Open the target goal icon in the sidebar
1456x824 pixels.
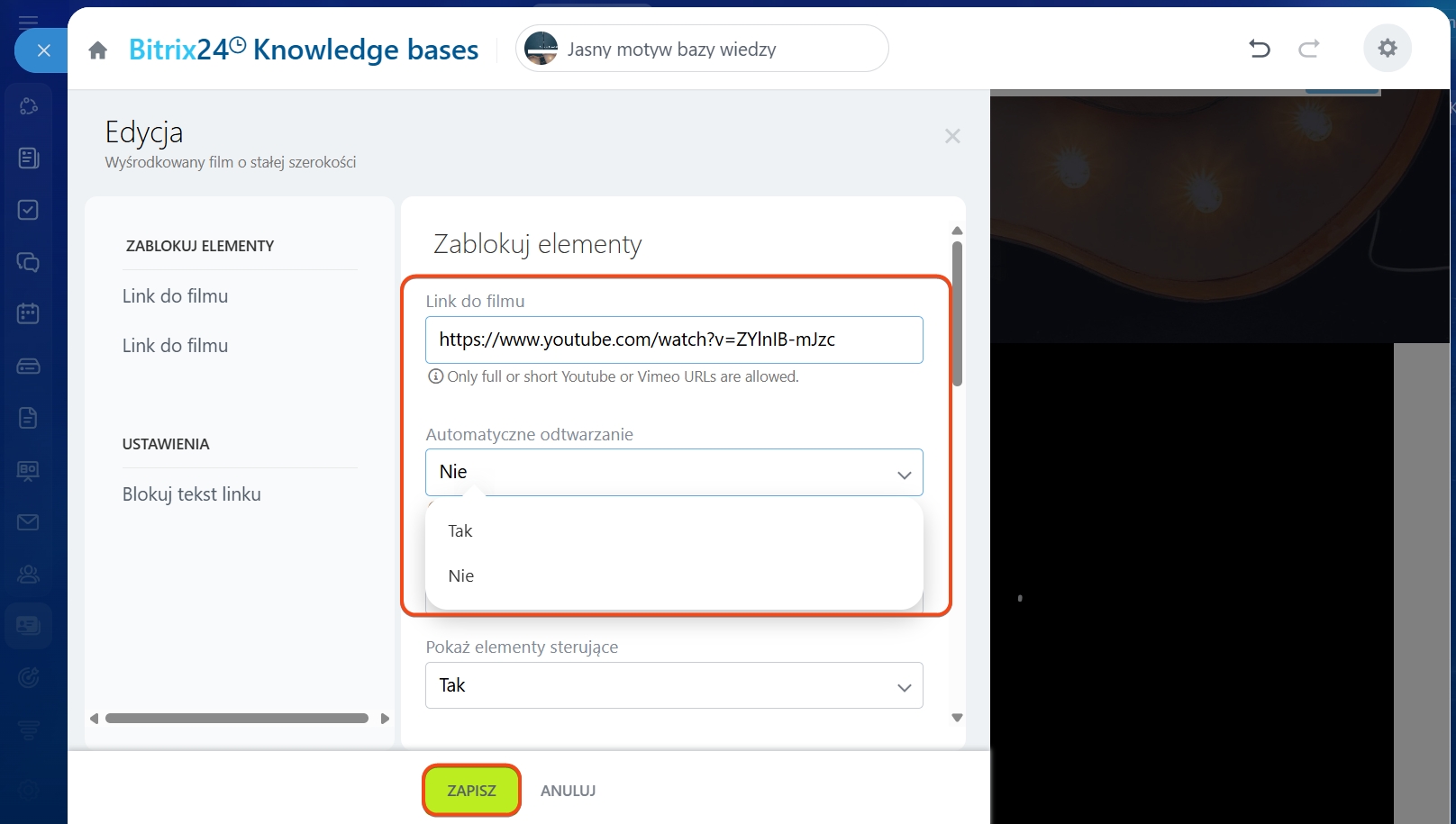pos(28,677)
